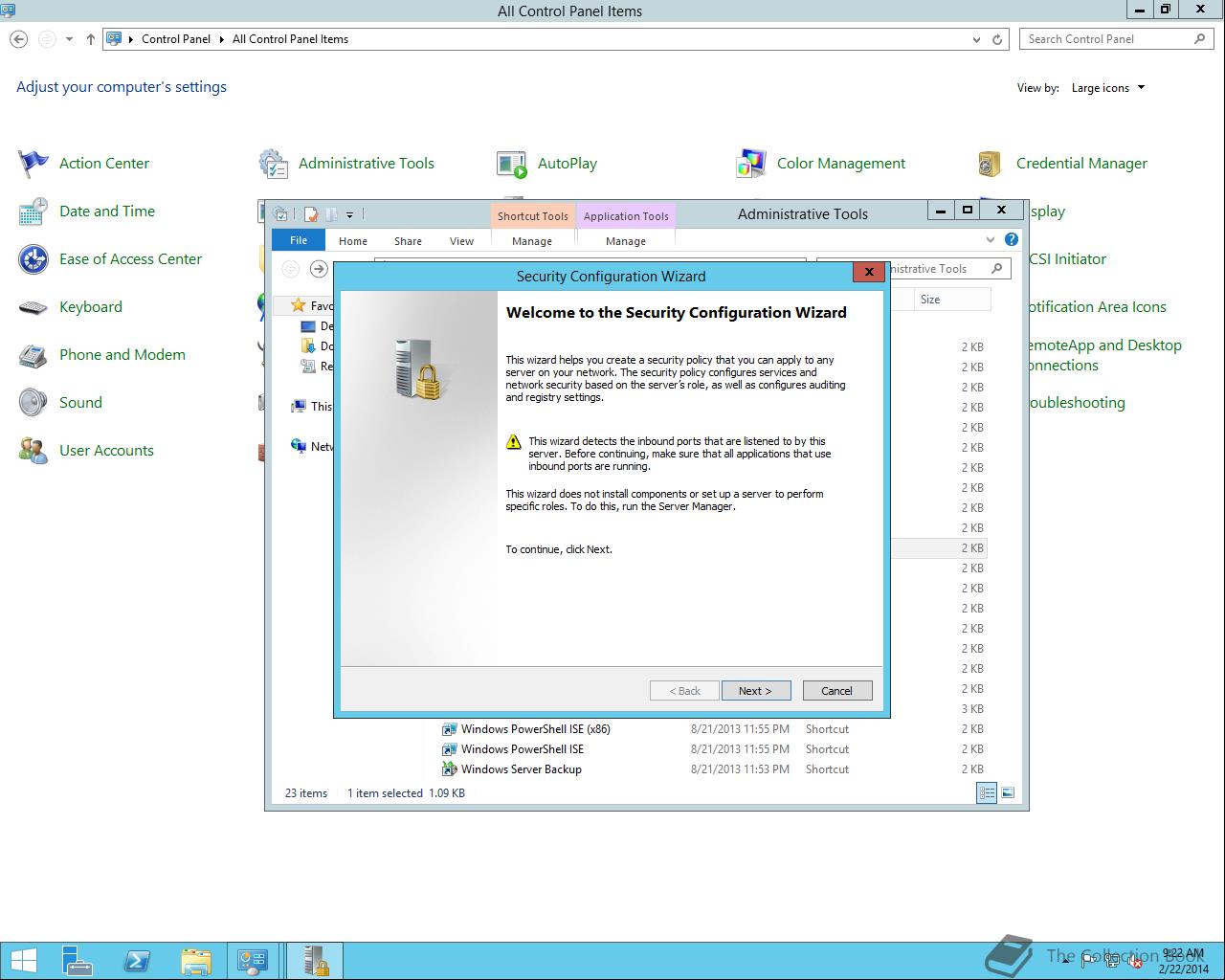This screenshot has width=1225, height=980.
Task: Open Notification Area Icons item
Action: (1098, 307)
